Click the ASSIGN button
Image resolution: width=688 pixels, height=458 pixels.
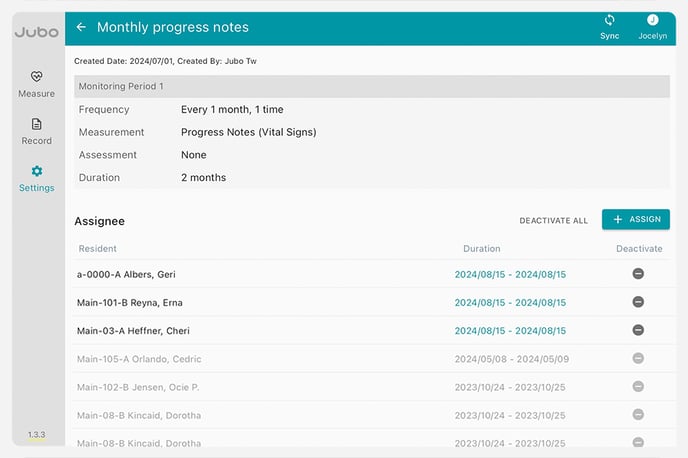pos(636,219)
